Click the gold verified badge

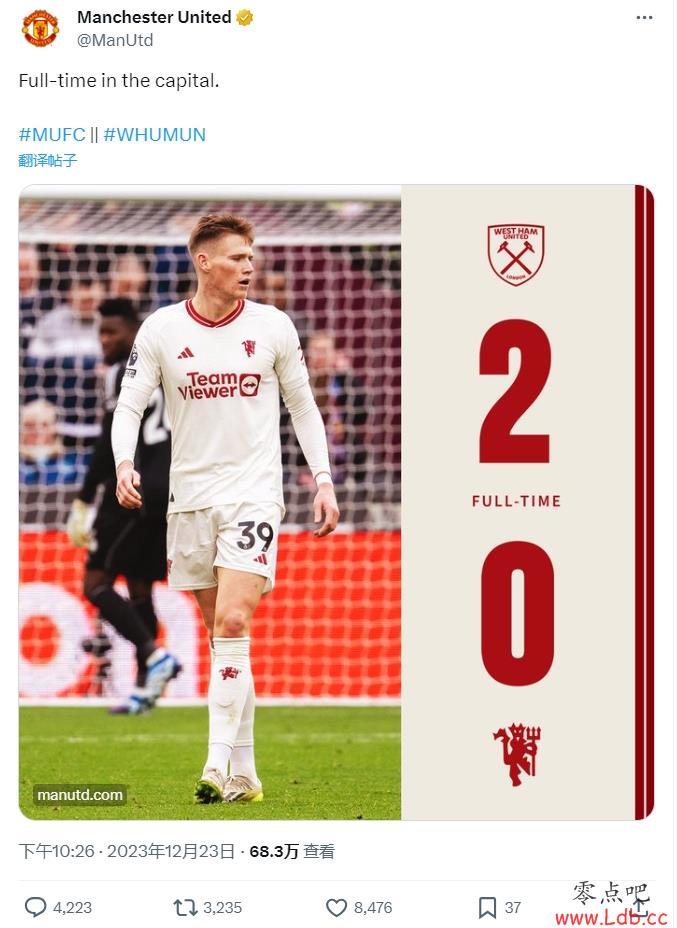point(244,18)
